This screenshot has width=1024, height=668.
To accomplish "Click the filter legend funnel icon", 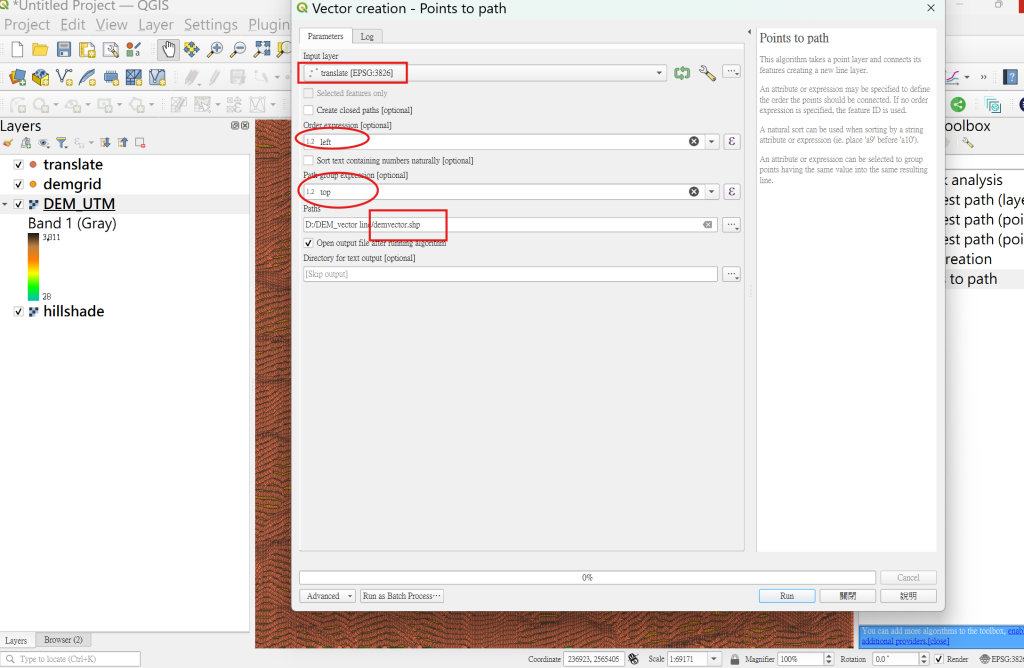I will click(x=61, y=143).
